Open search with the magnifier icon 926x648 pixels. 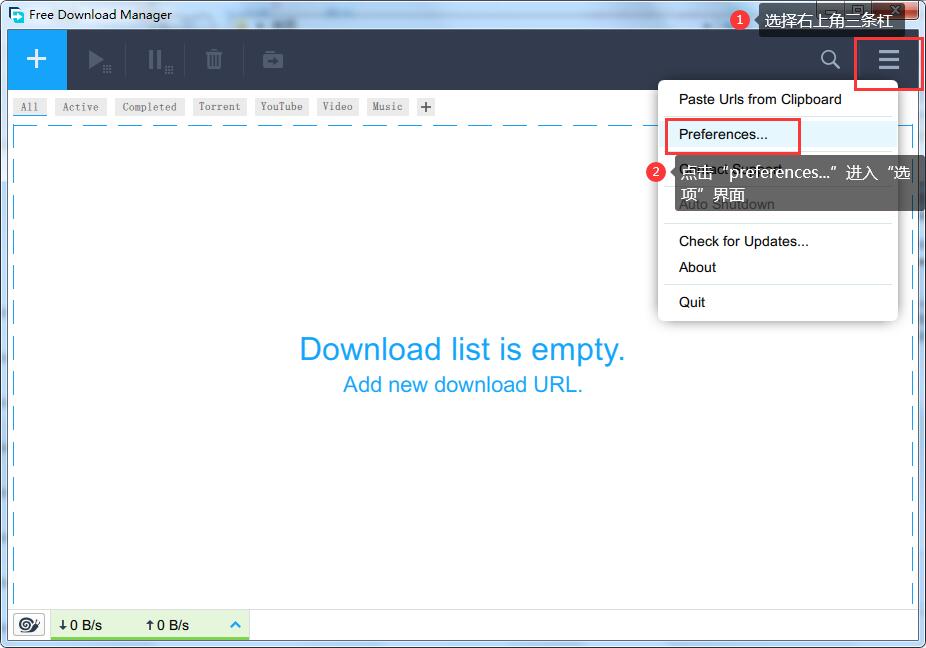[x=830, y=60]
